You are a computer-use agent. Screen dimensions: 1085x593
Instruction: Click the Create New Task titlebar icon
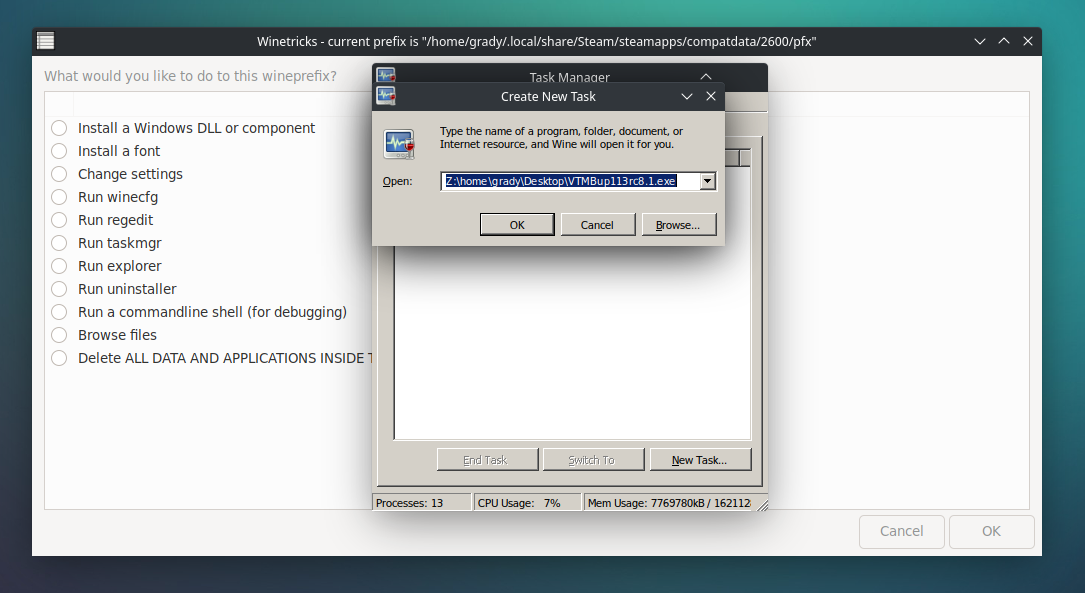(x=386, y=95)
